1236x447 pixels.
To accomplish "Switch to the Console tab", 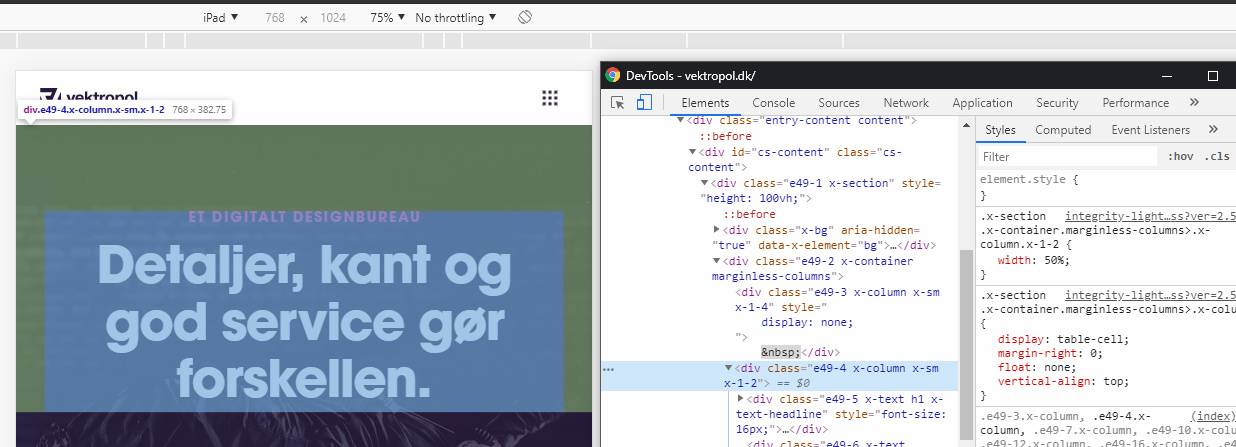I will (774, 102).
